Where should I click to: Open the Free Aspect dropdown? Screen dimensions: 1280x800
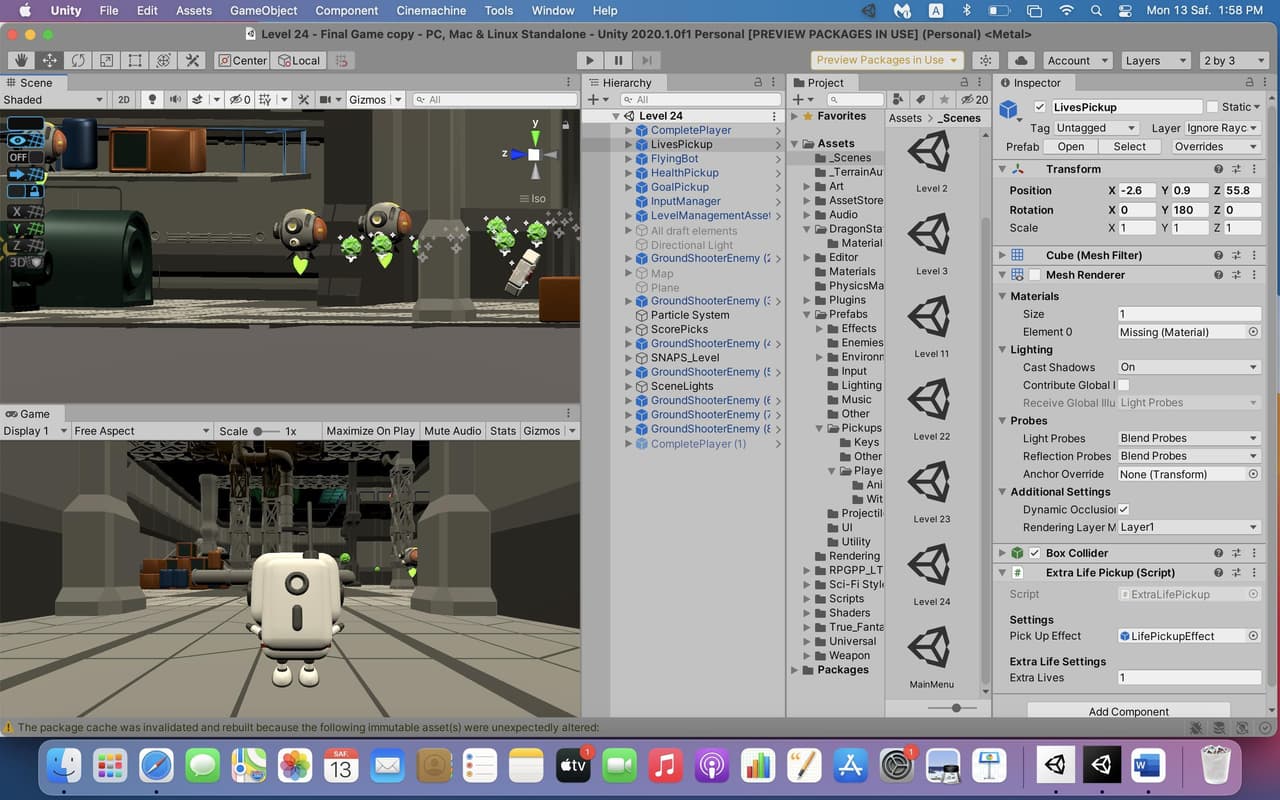tap(142, 431)
